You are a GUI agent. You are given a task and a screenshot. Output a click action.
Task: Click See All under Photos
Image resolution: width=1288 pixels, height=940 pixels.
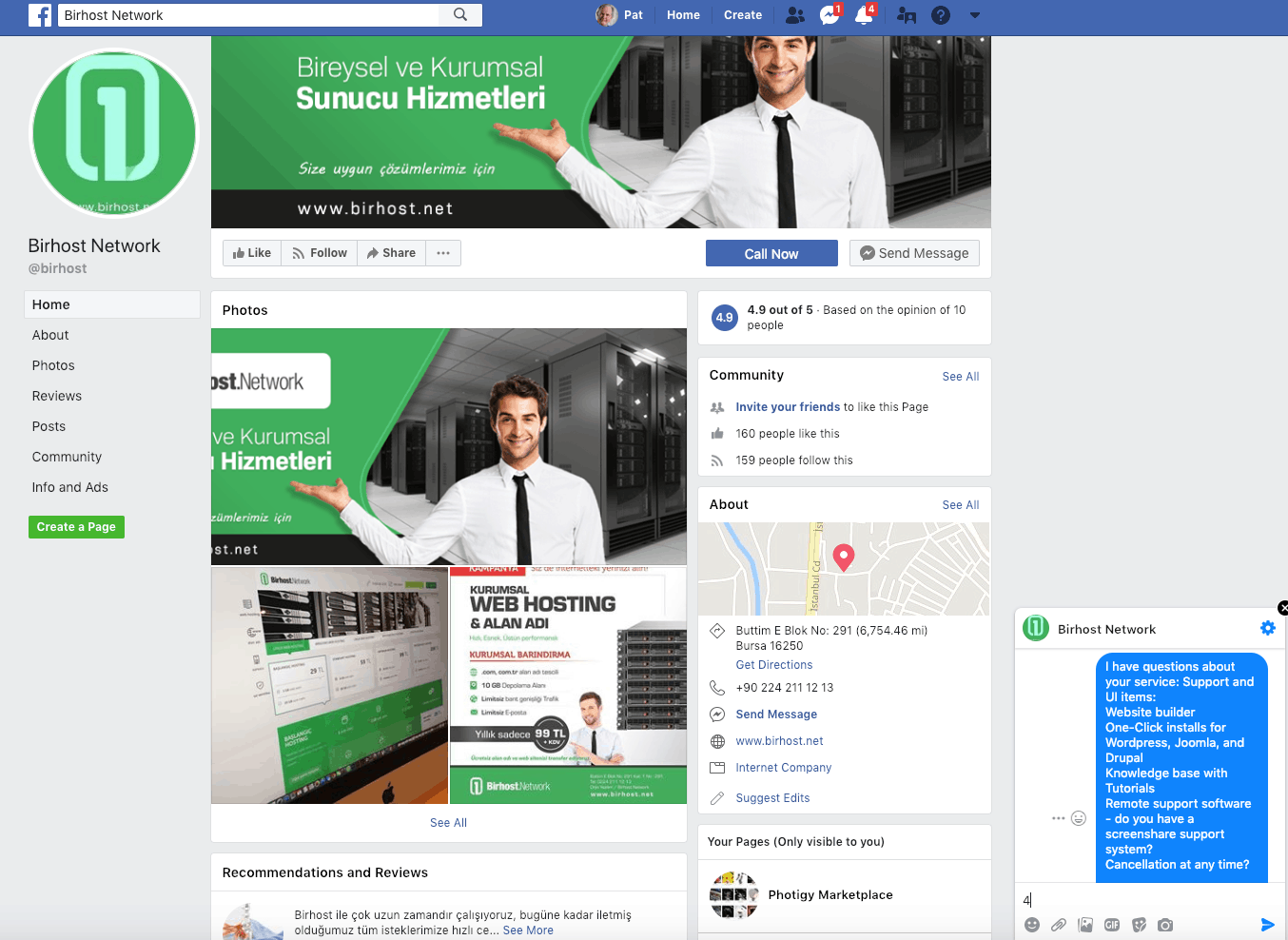[448, 823]
